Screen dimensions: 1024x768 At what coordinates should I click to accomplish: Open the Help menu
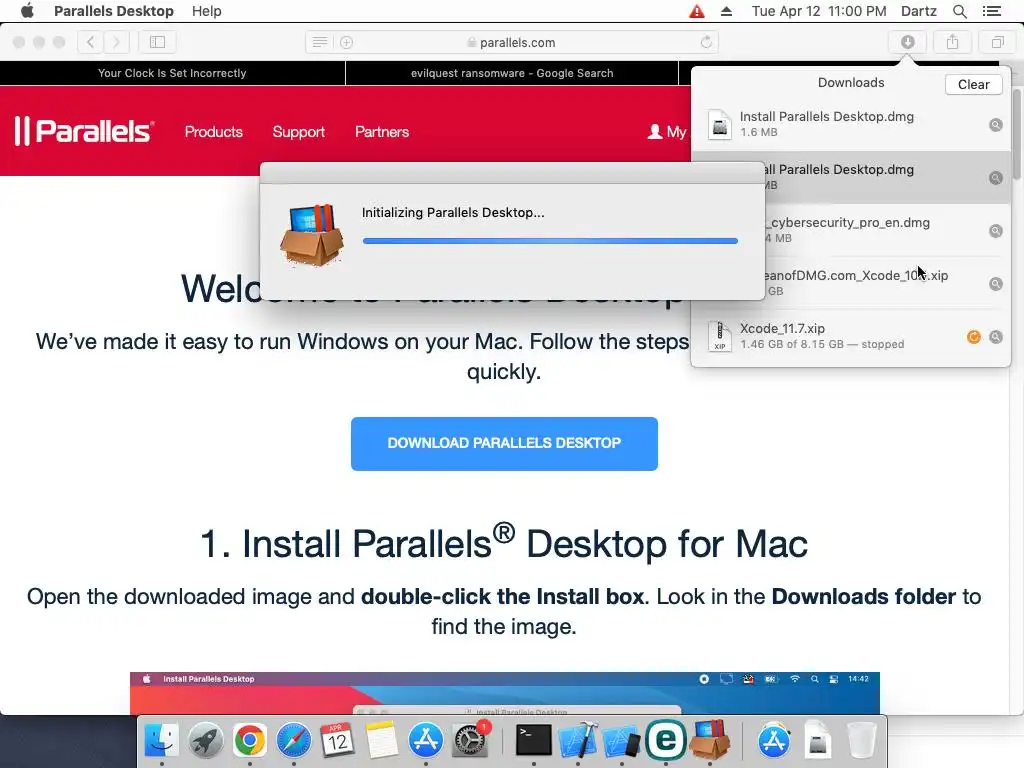tap(206, 11)
